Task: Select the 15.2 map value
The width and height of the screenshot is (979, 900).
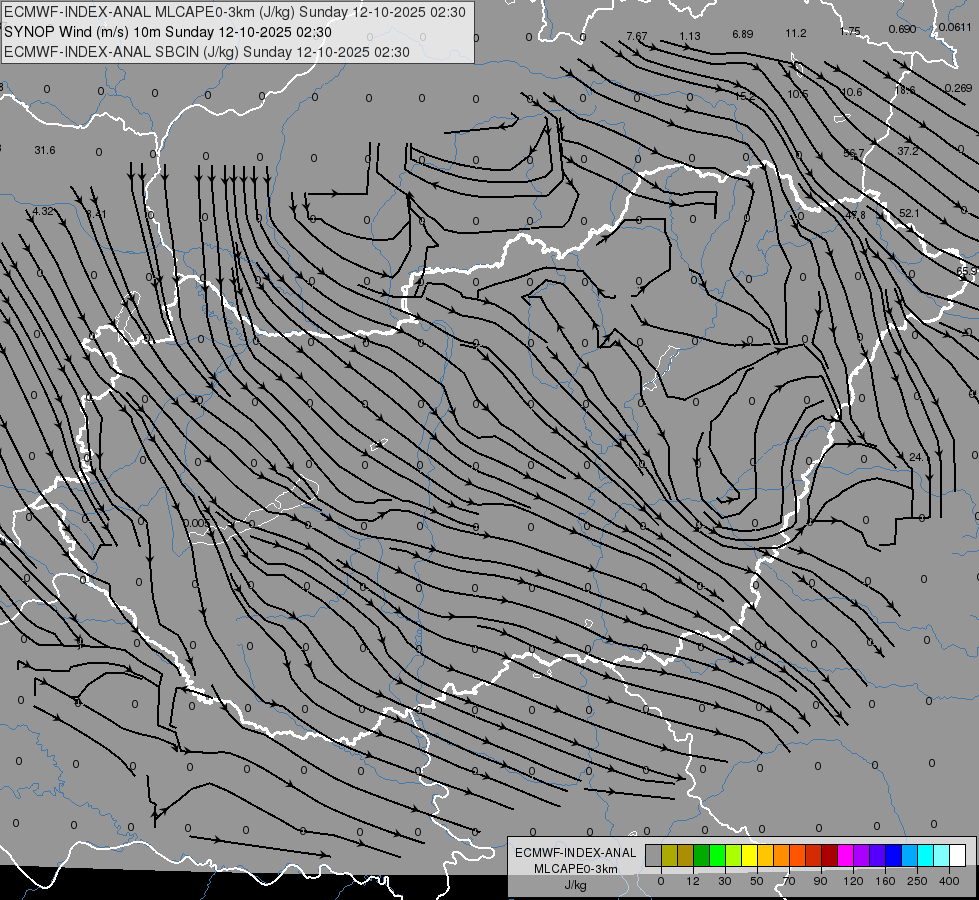Action: point(744,97)
